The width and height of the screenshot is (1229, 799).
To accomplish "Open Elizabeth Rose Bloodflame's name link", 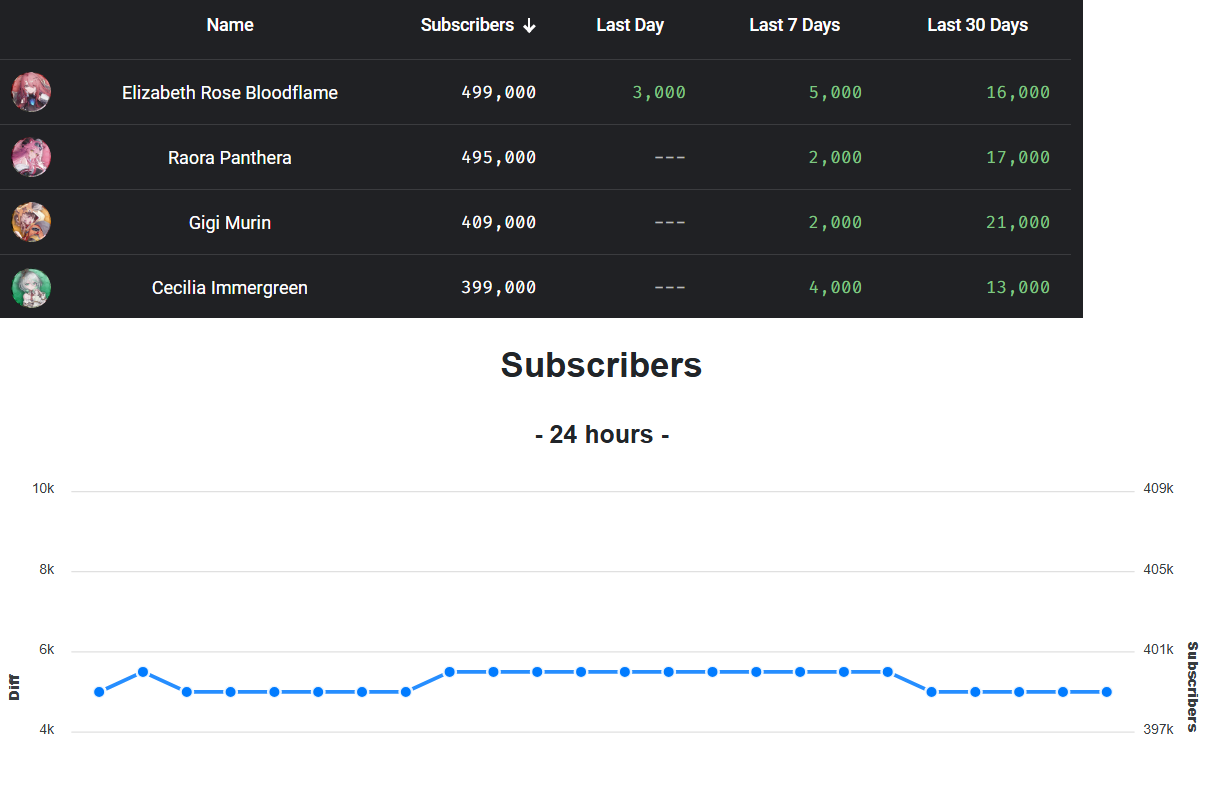I will [230, 92].
